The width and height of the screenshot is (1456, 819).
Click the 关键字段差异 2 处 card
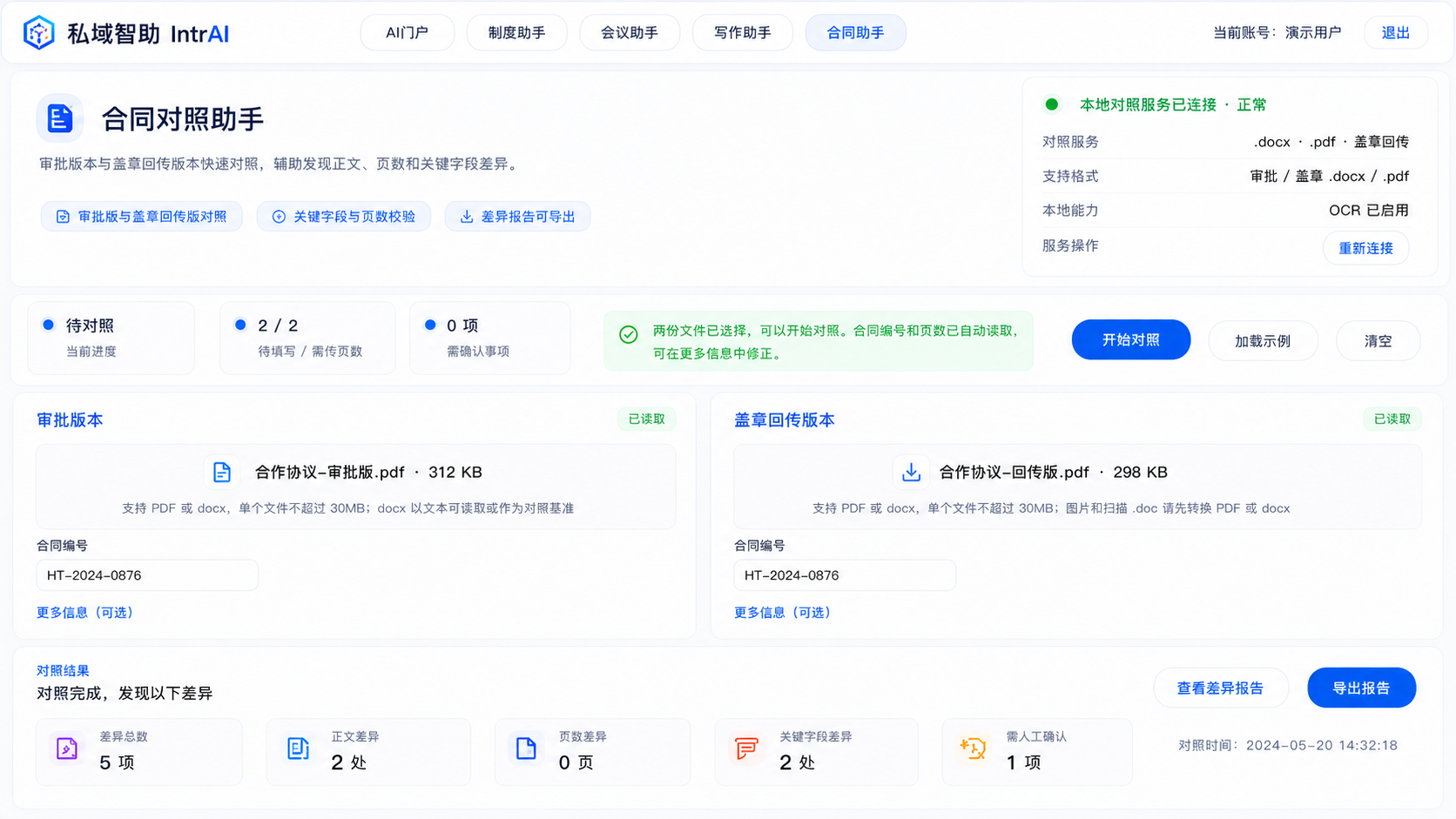tap(816, 752)
